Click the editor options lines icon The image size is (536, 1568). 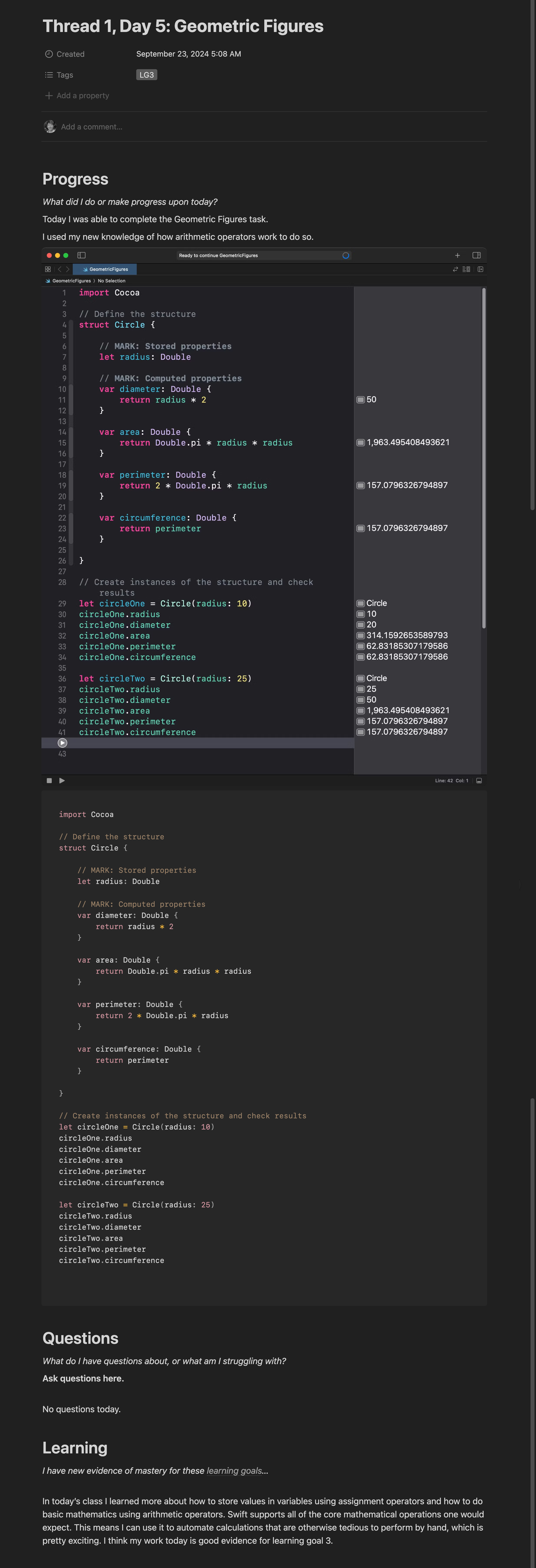(467, 269)
